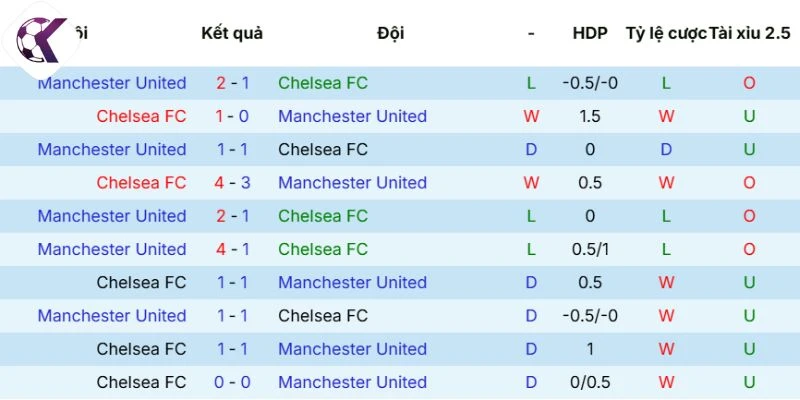Open the 1 - 0 match score
Image resolution: width=800 pixels, height=400 pixels.
point(232,116)
